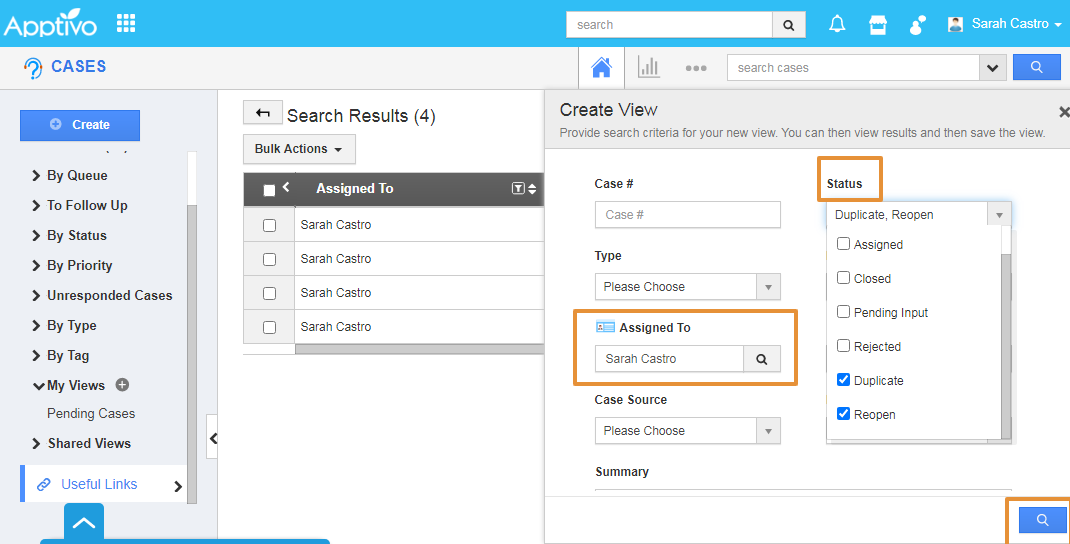Open the Case Source dropdown

coord(687,431)
